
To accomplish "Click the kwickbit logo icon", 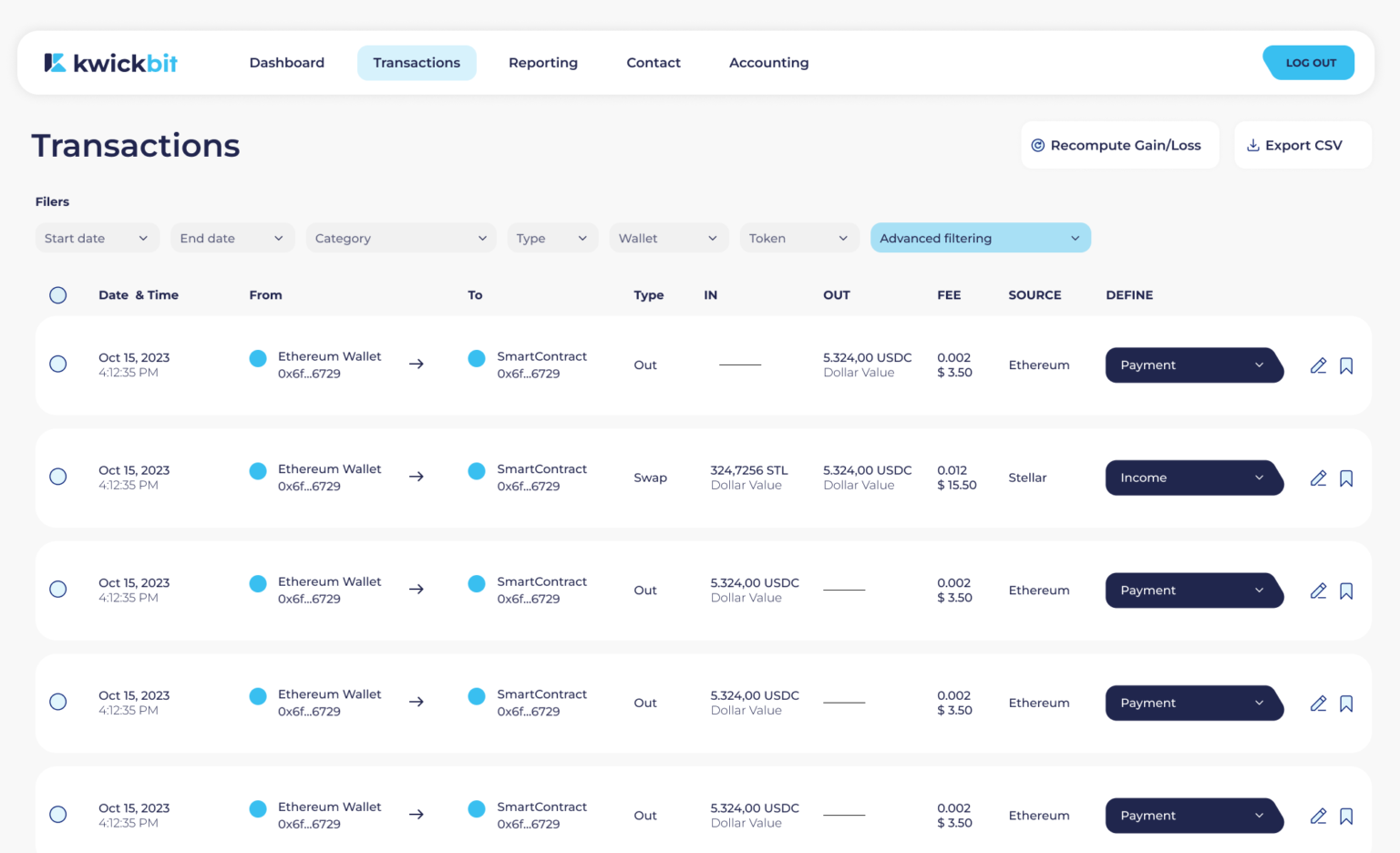I will [55, 63].
